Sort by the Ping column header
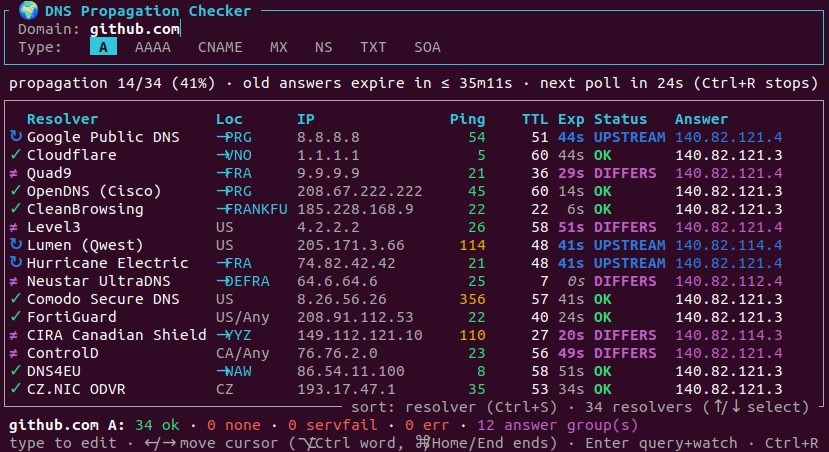Viewport: 829px width, 452px height. 467,119
